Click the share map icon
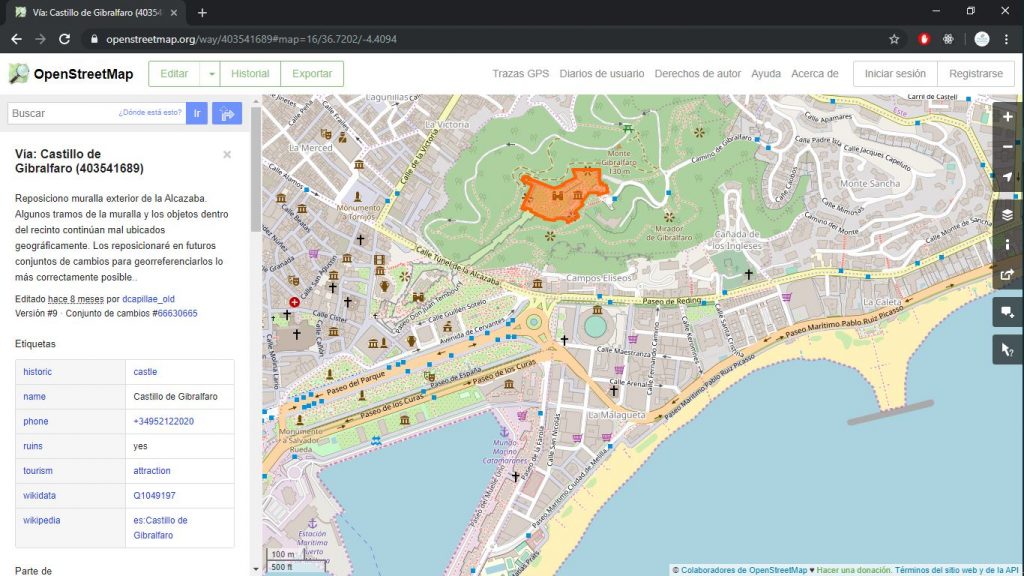Viewport: 1024px width, 576px height. pos(1007,276)
